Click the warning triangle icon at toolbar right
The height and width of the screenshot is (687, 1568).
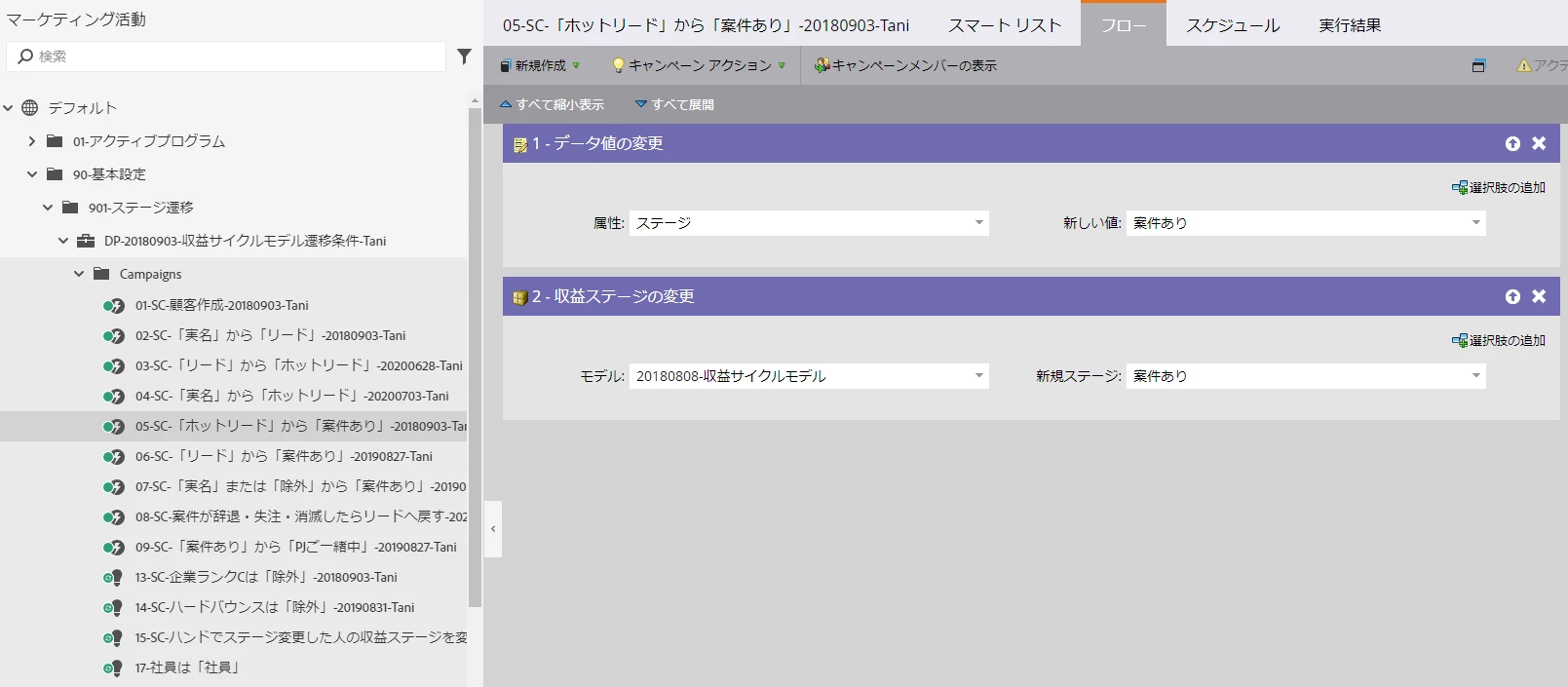click(1524, 66)
